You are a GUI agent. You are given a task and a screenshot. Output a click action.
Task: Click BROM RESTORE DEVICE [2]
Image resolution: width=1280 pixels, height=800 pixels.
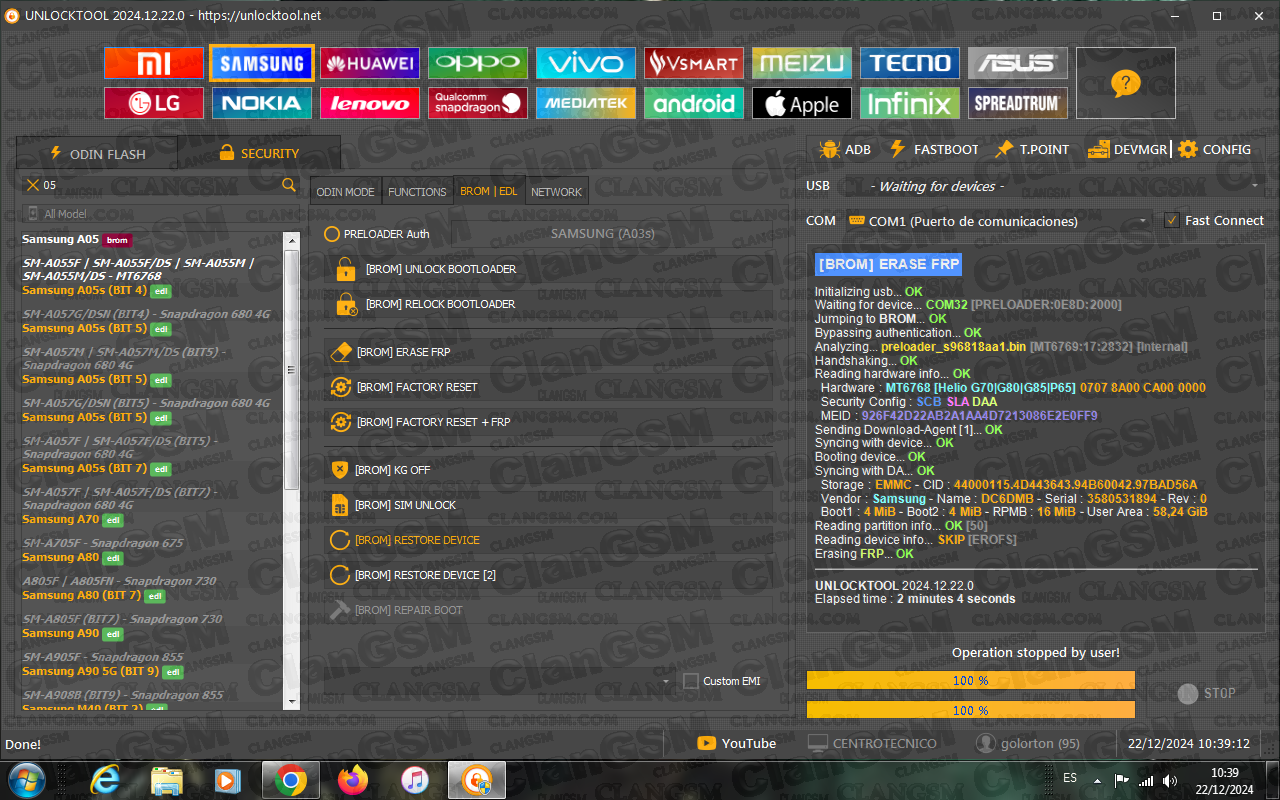coord(548,575)
